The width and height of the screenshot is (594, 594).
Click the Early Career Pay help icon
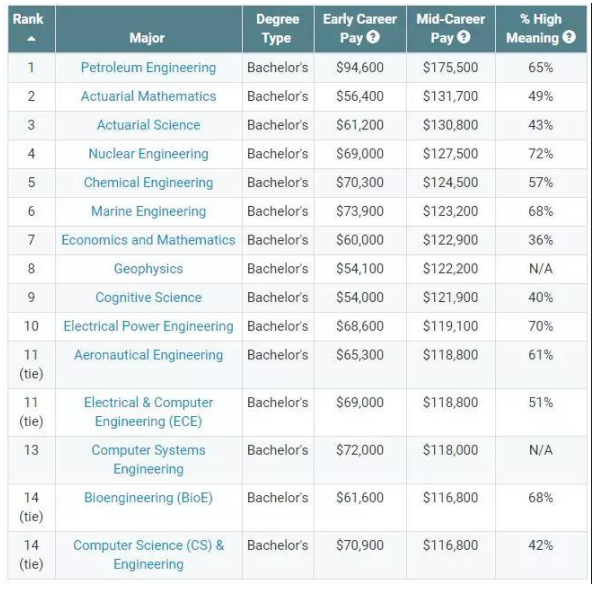(x=373, y=37)
